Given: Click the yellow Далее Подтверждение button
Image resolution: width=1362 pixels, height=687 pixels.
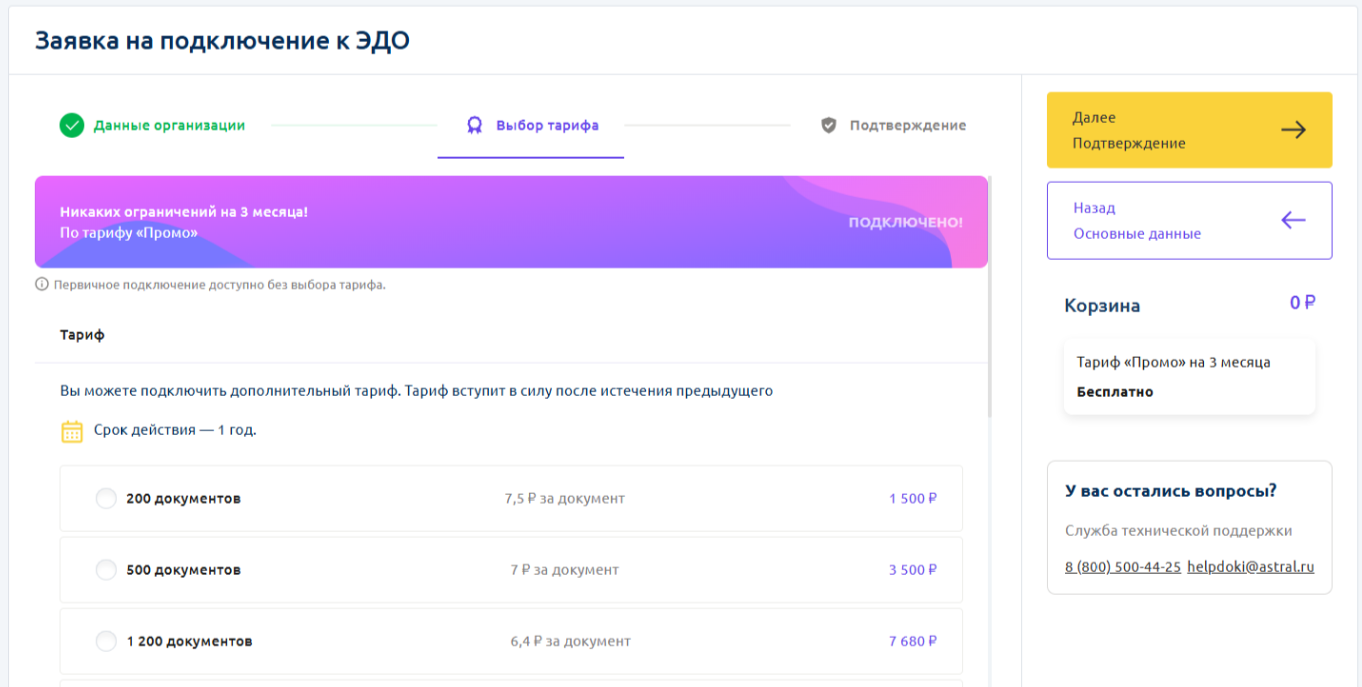Looking at the screenshot, I should [1189, 130].
